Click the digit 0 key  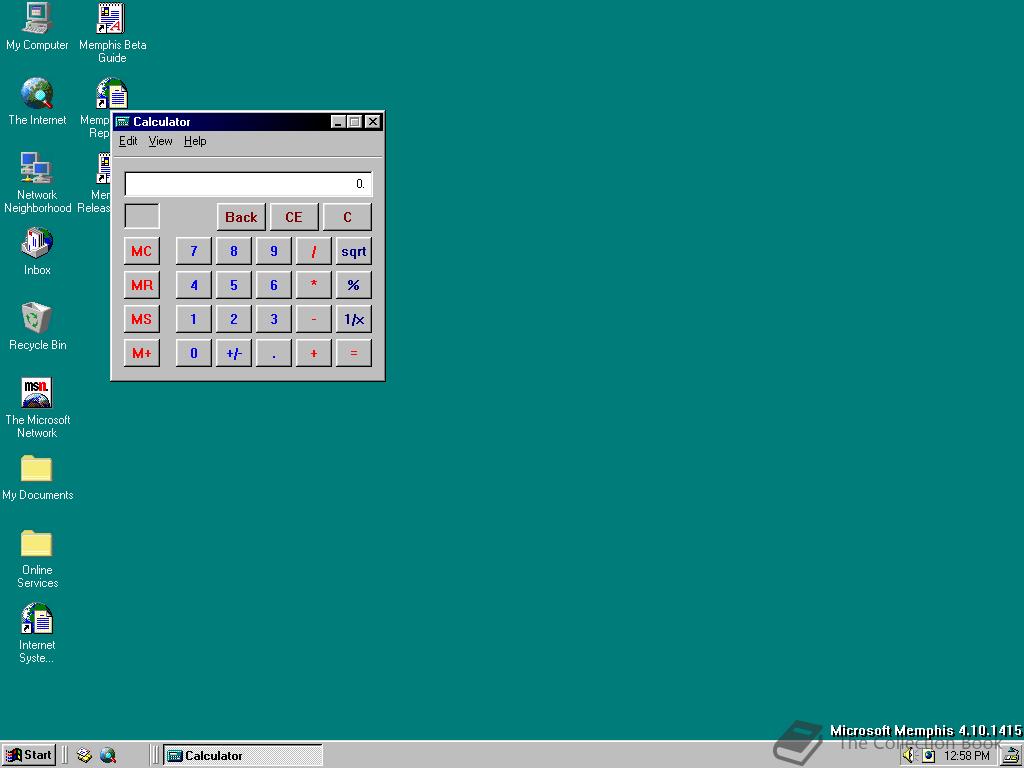(x=193, y=353)
